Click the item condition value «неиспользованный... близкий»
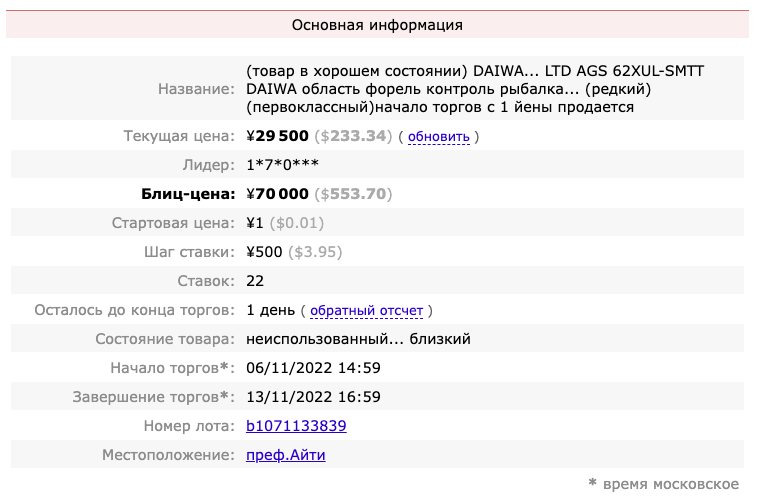Screen dimensions: 758x497 358,339
